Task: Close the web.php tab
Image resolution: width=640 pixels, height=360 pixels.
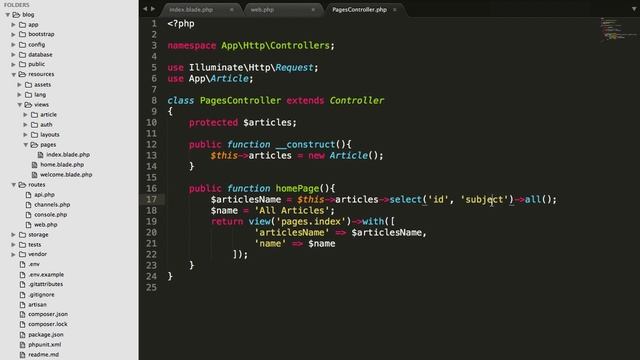Action: [x=313, y=9]
